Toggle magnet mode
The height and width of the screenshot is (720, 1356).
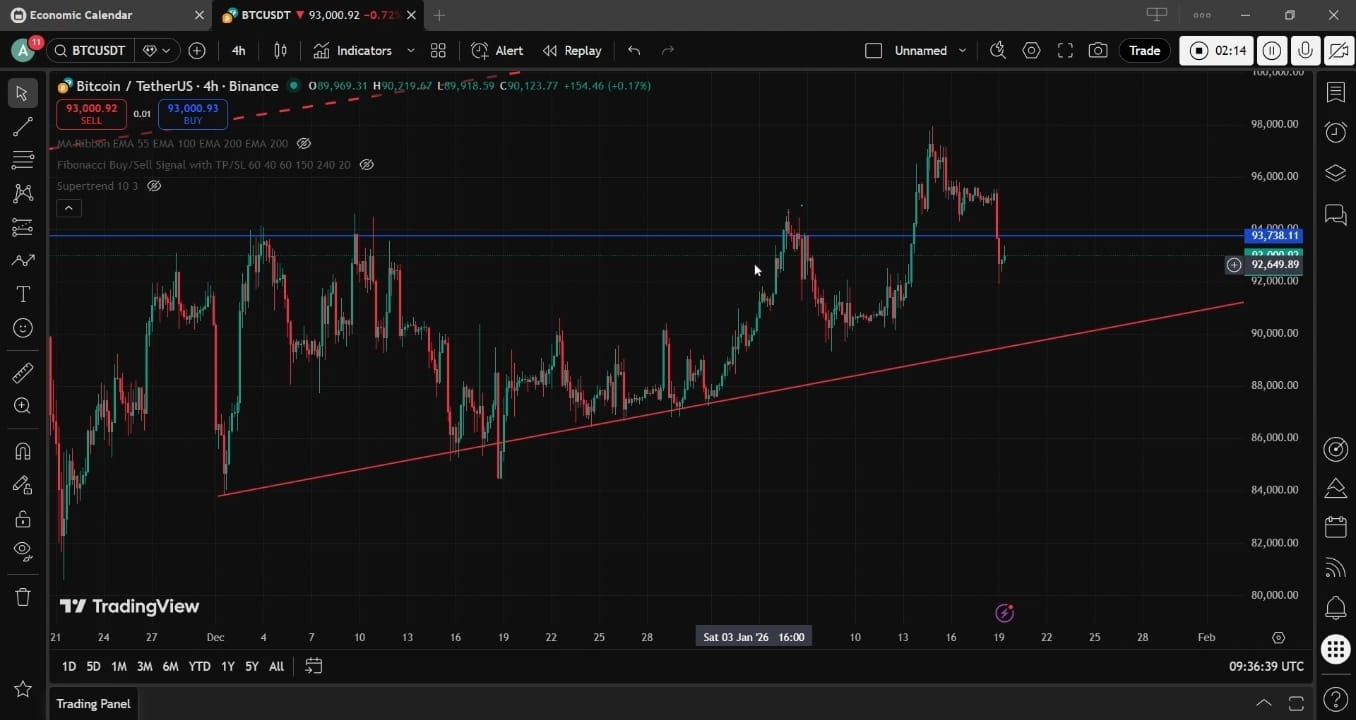pos(22,451)
